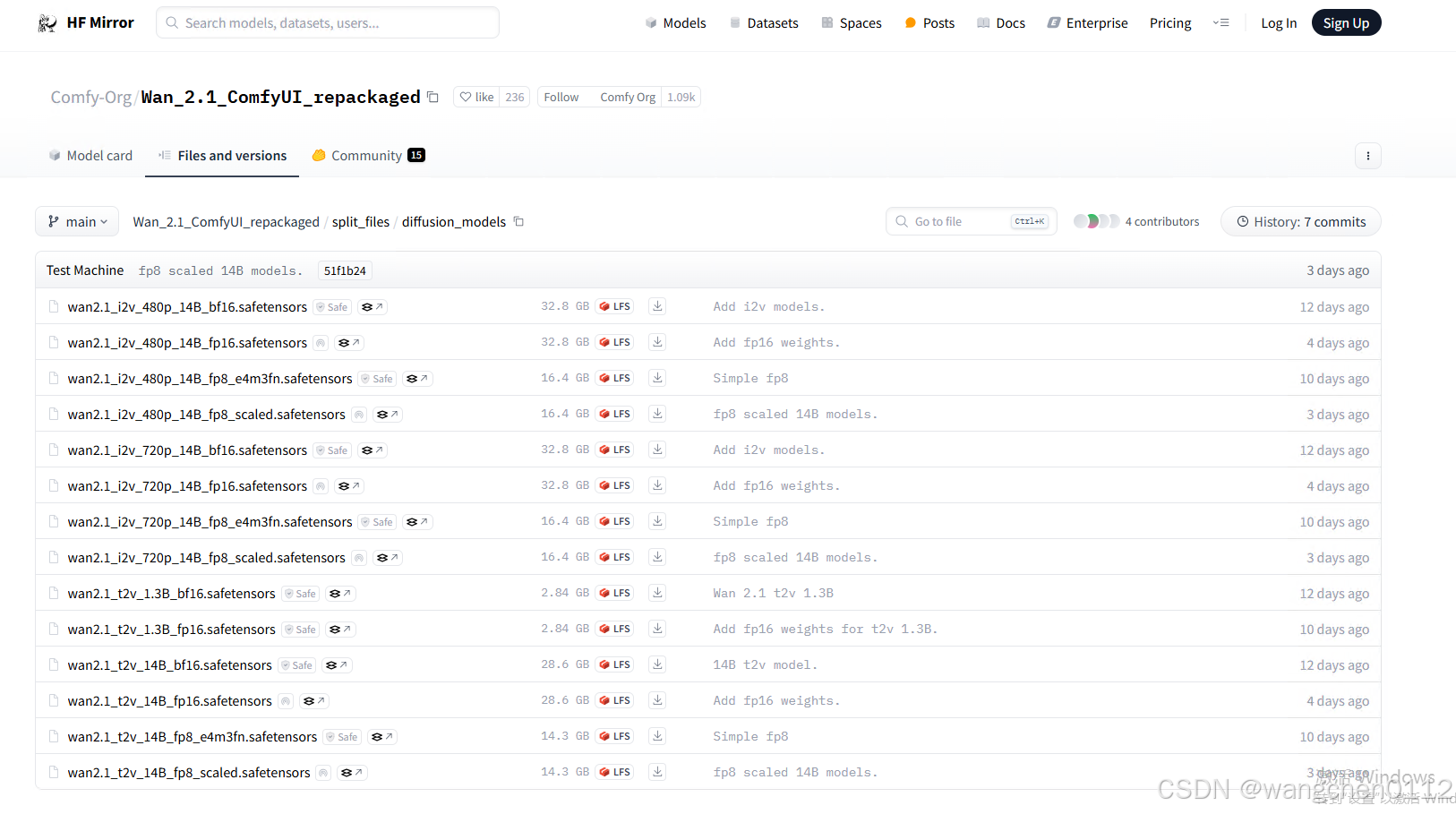Download wan2.1_t2v_14B_fp8_e4m3fn.safetensors via download icon
This screenshot has width=1456, height=814.
[x=657, y=736]
